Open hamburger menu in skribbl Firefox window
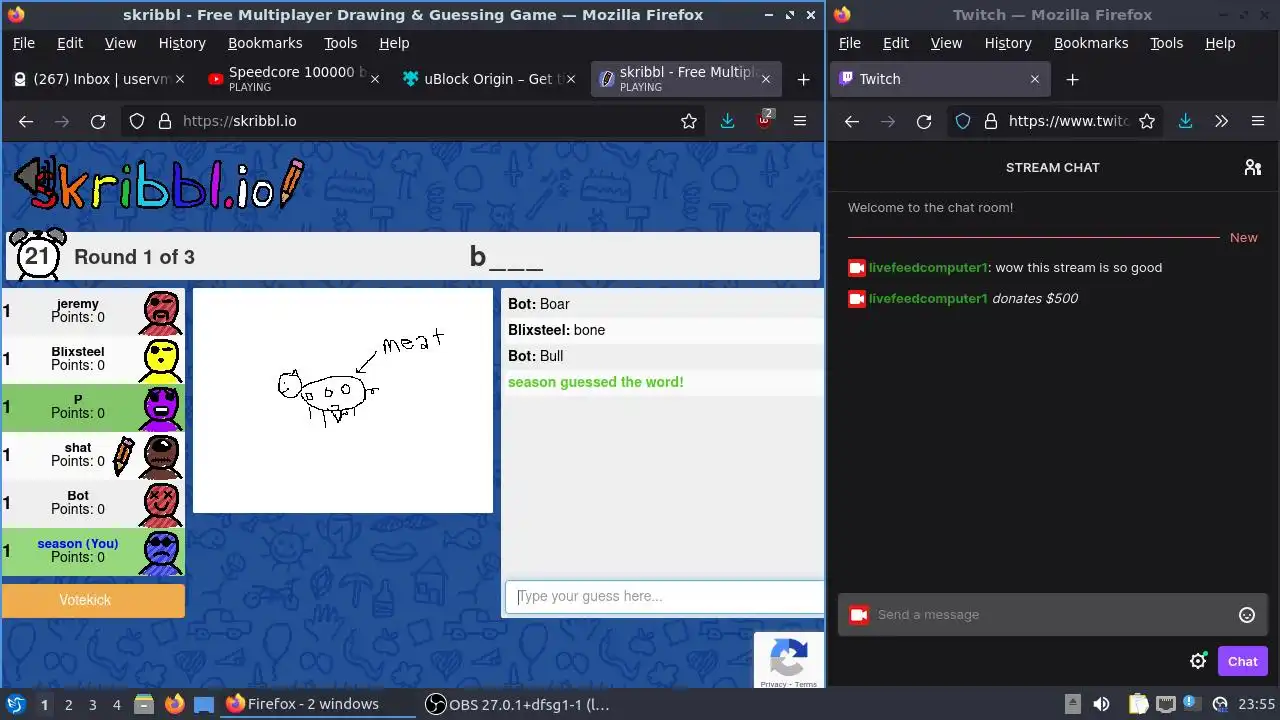This screenshot has width=1280, height=720. (800, 121)
